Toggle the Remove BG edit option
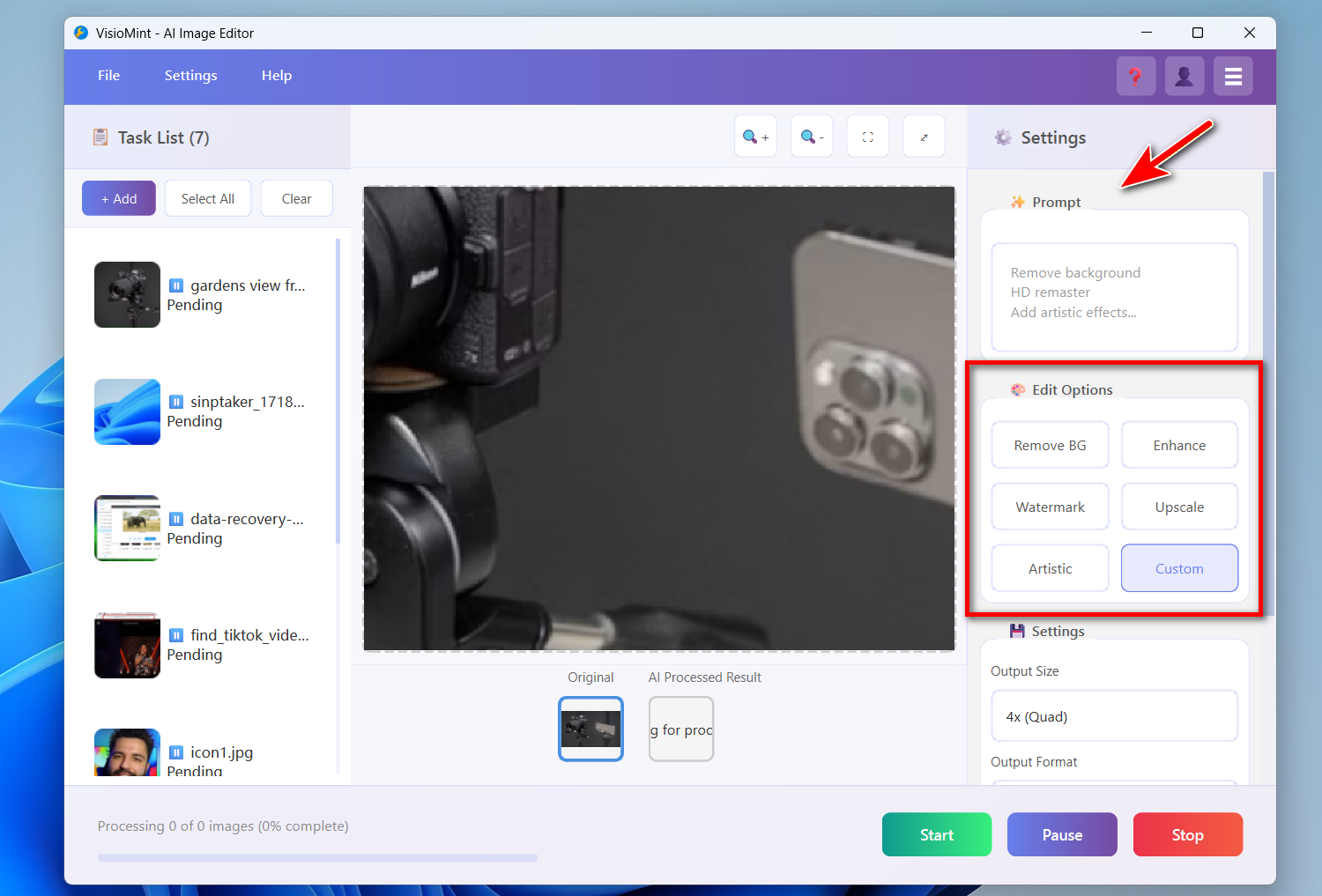 (1050, 446)
